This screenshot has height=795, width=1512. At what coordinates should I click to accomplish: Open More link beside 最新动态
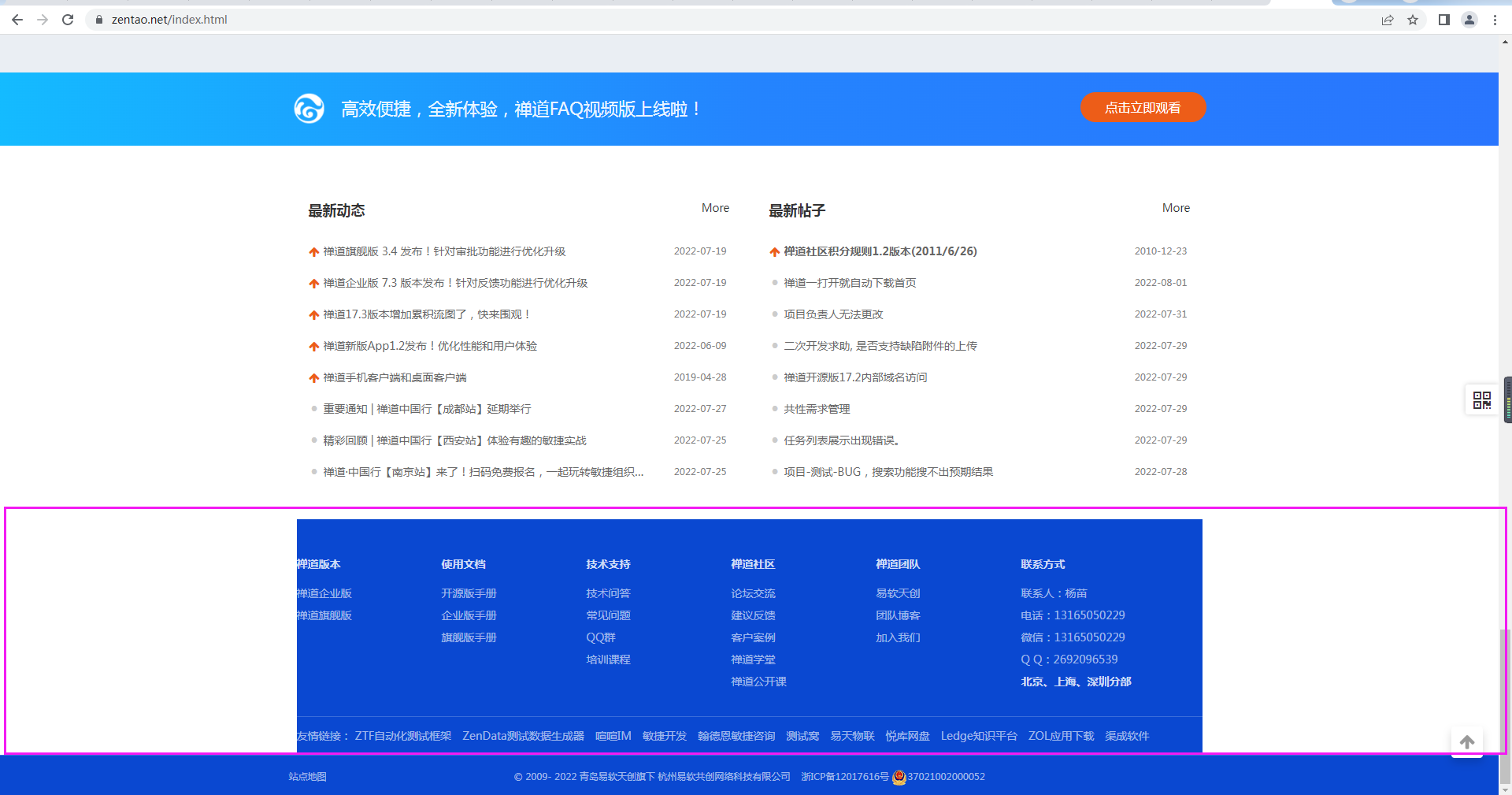pos(715,208)
